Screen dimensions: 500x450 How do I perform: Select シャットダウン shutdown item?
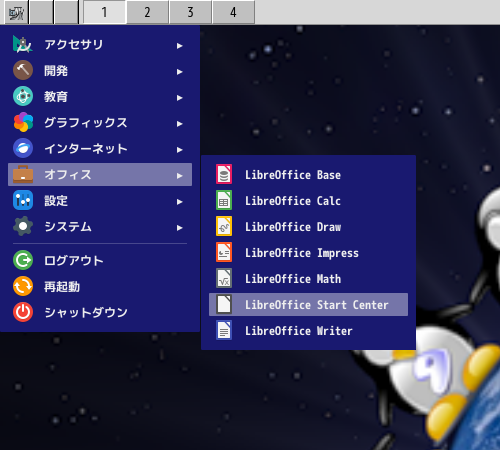pyautogui.click(x=100, y=312)
